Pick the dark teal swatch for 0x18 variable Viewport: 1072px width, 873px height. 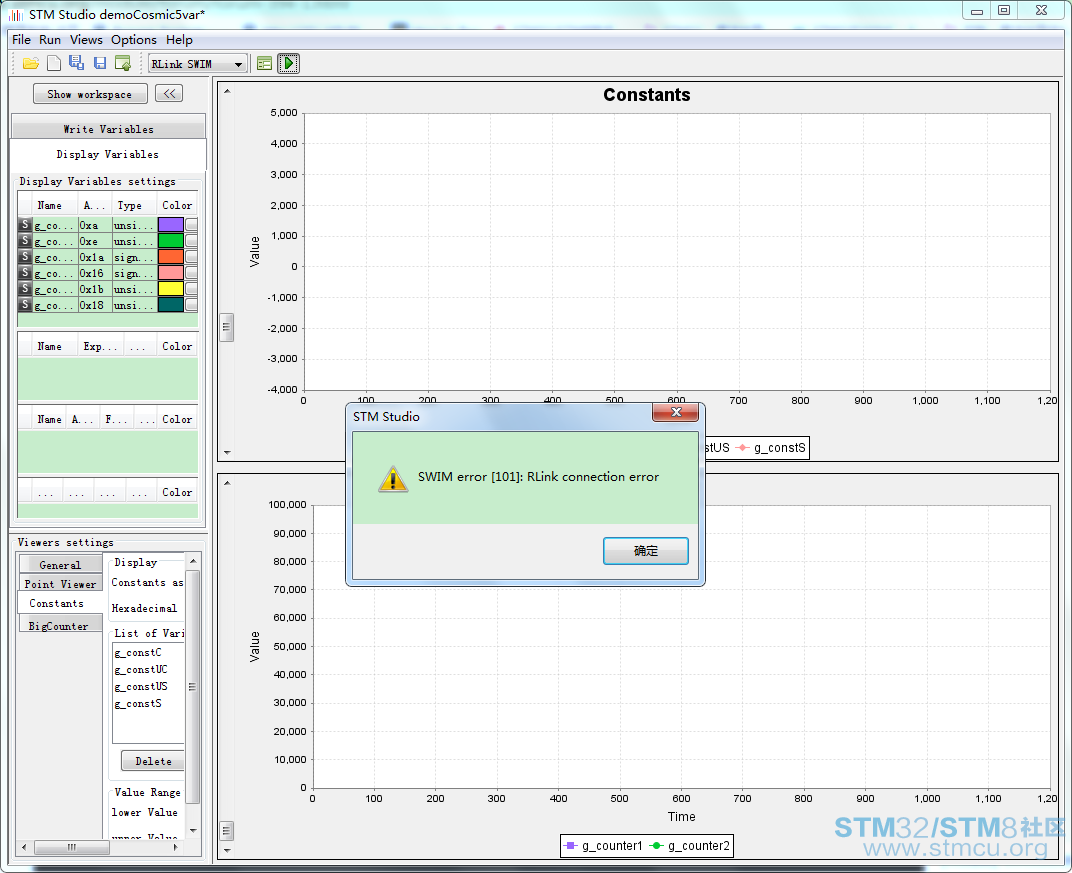(x=170, y=304)
